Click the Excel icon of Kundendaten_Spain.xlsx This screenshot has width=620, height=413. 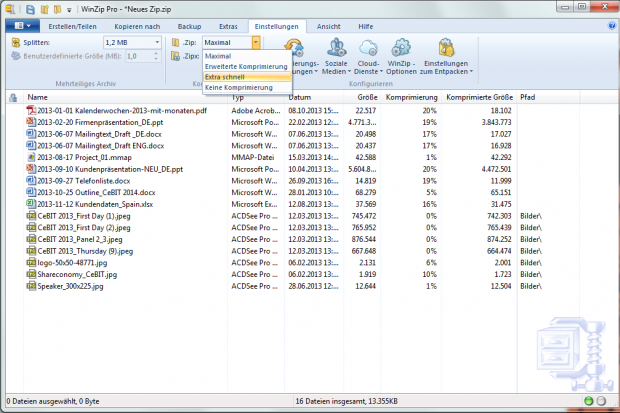coord(31,204)
